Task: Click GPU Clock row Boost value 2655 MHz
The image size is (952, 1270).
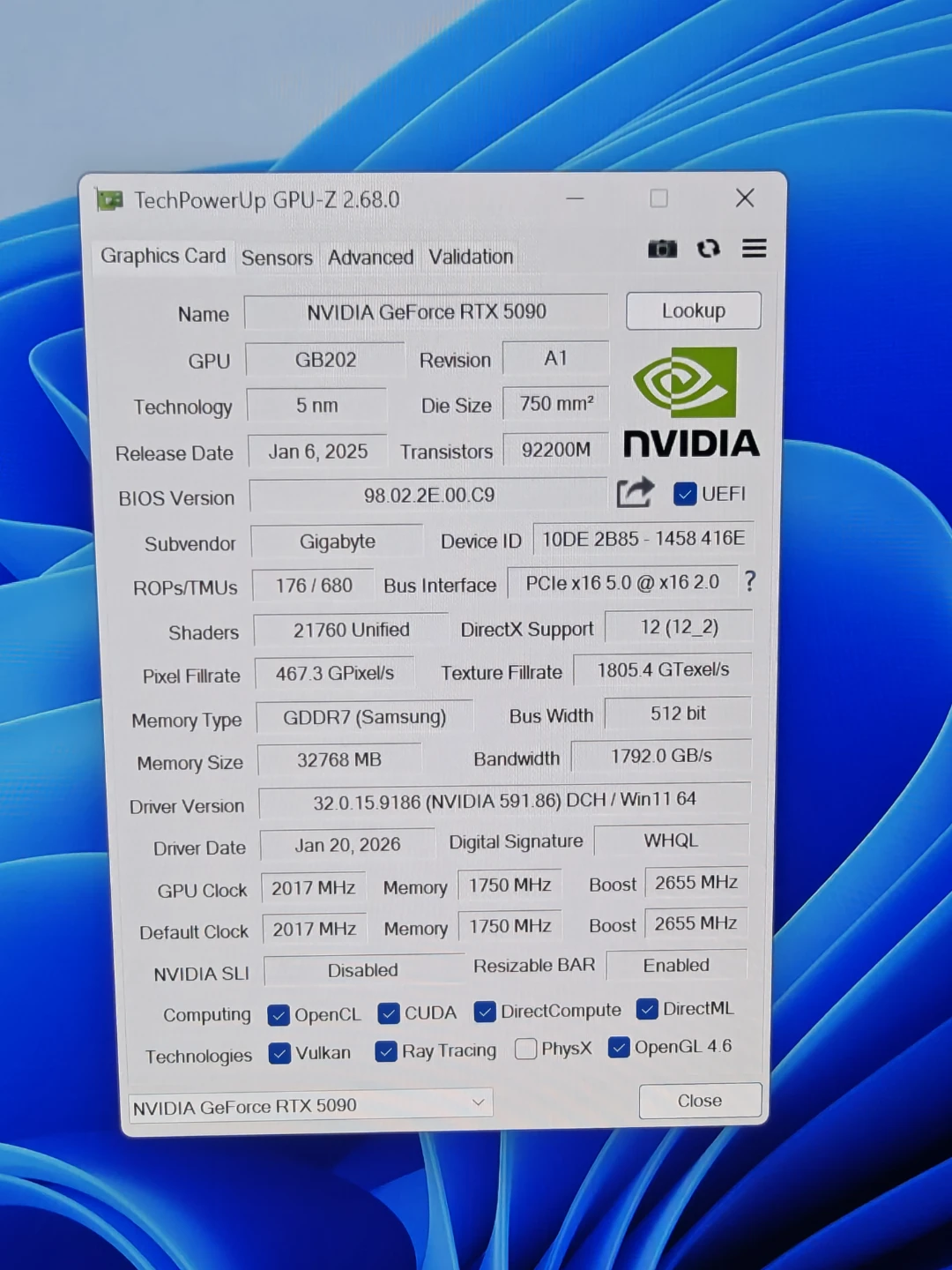Action: [x=696, y=883]
